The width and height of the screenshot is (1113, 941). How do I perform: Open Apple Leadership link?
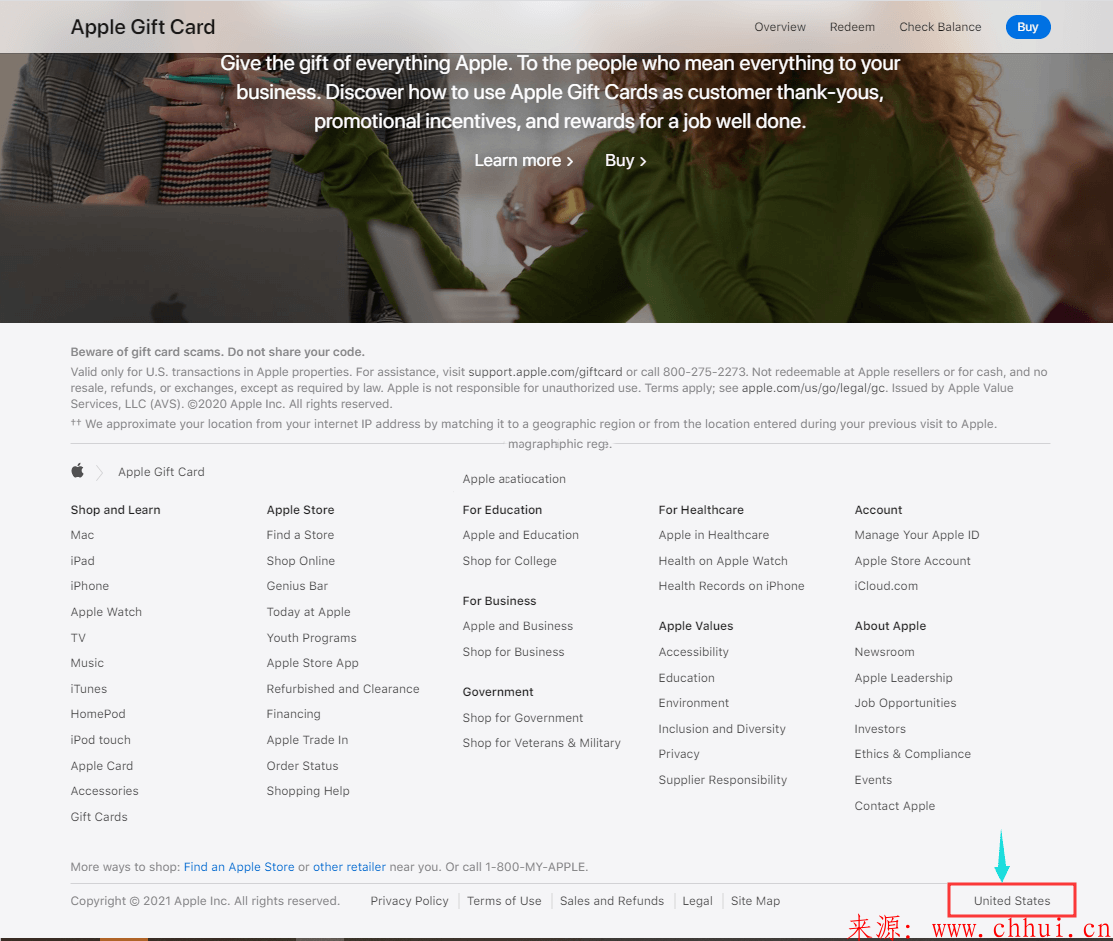903,678
